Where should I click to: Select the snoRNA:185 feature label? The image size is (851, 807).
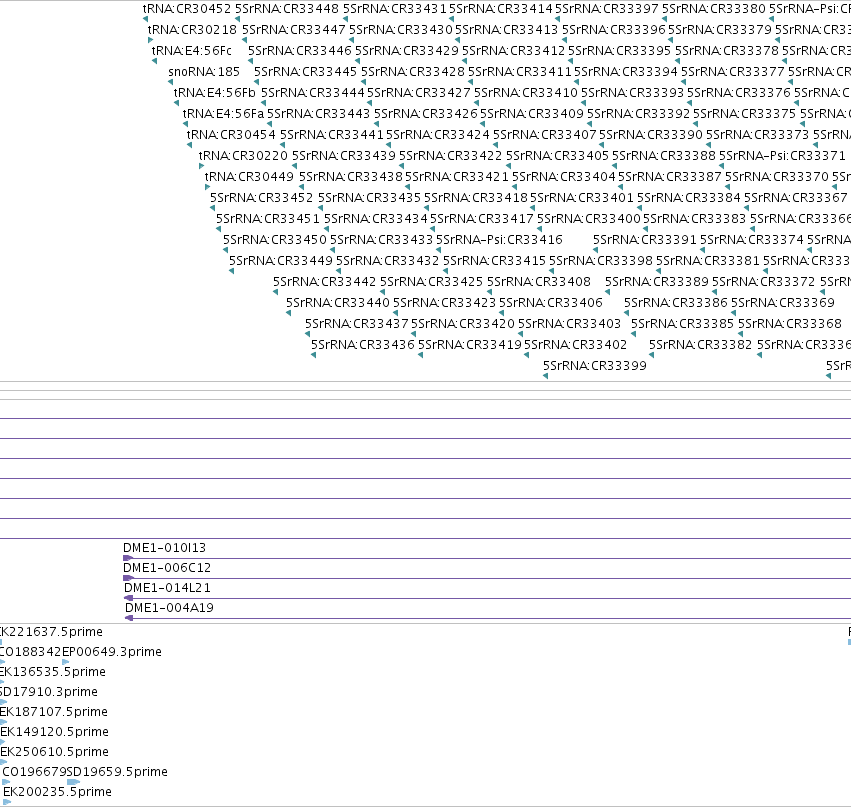pos(204,72)
